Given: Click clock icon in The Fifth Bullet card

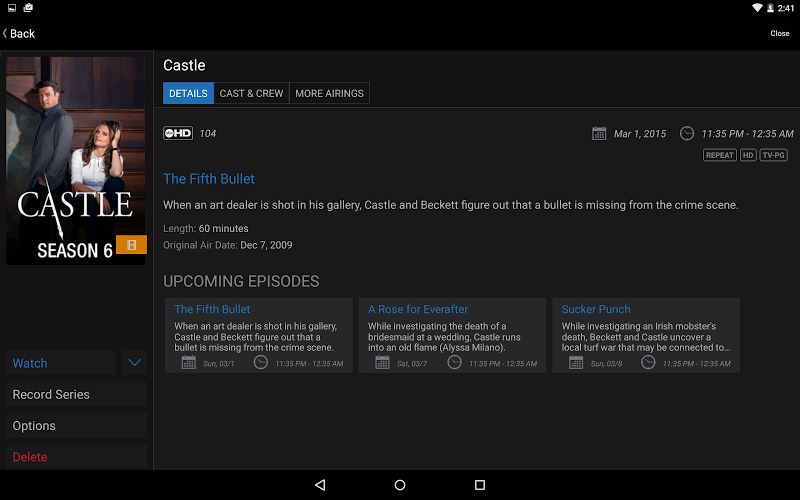Looking at the screenshot, I should point(261,363).
